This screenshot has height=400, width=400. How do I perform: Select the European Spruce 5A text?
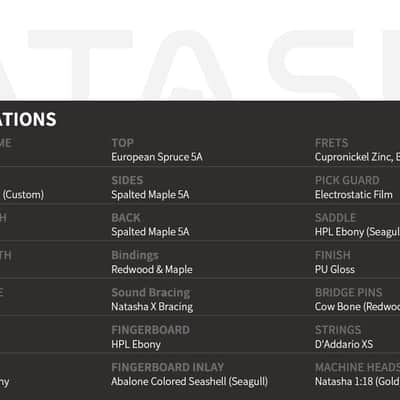point(157,157)
